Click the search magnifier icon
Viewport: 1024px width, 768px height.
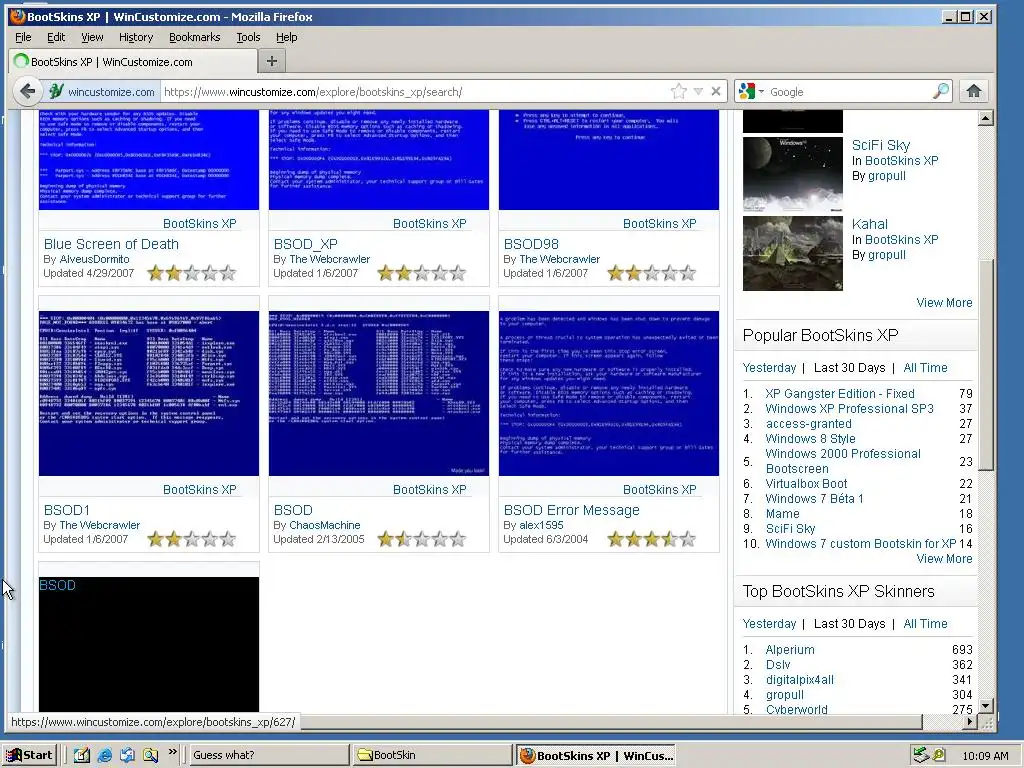(x=940, y=91)
